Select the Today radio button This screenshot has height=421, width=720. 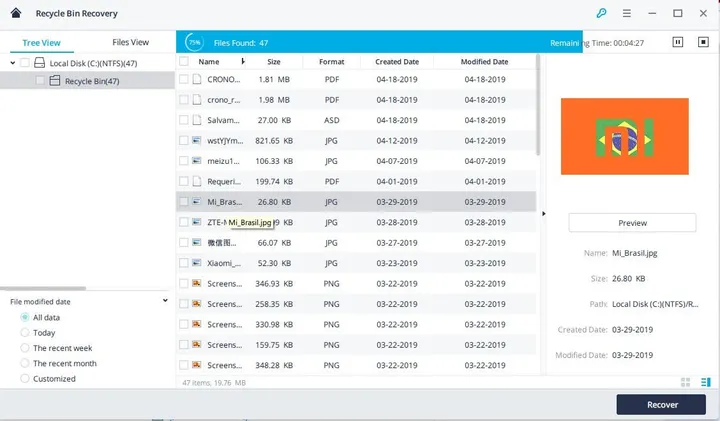[25, 333]
